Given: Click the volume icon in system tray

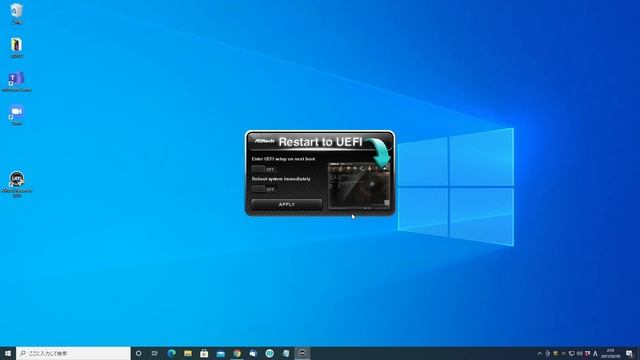Looking at the screenshot, I should [580, 353].
